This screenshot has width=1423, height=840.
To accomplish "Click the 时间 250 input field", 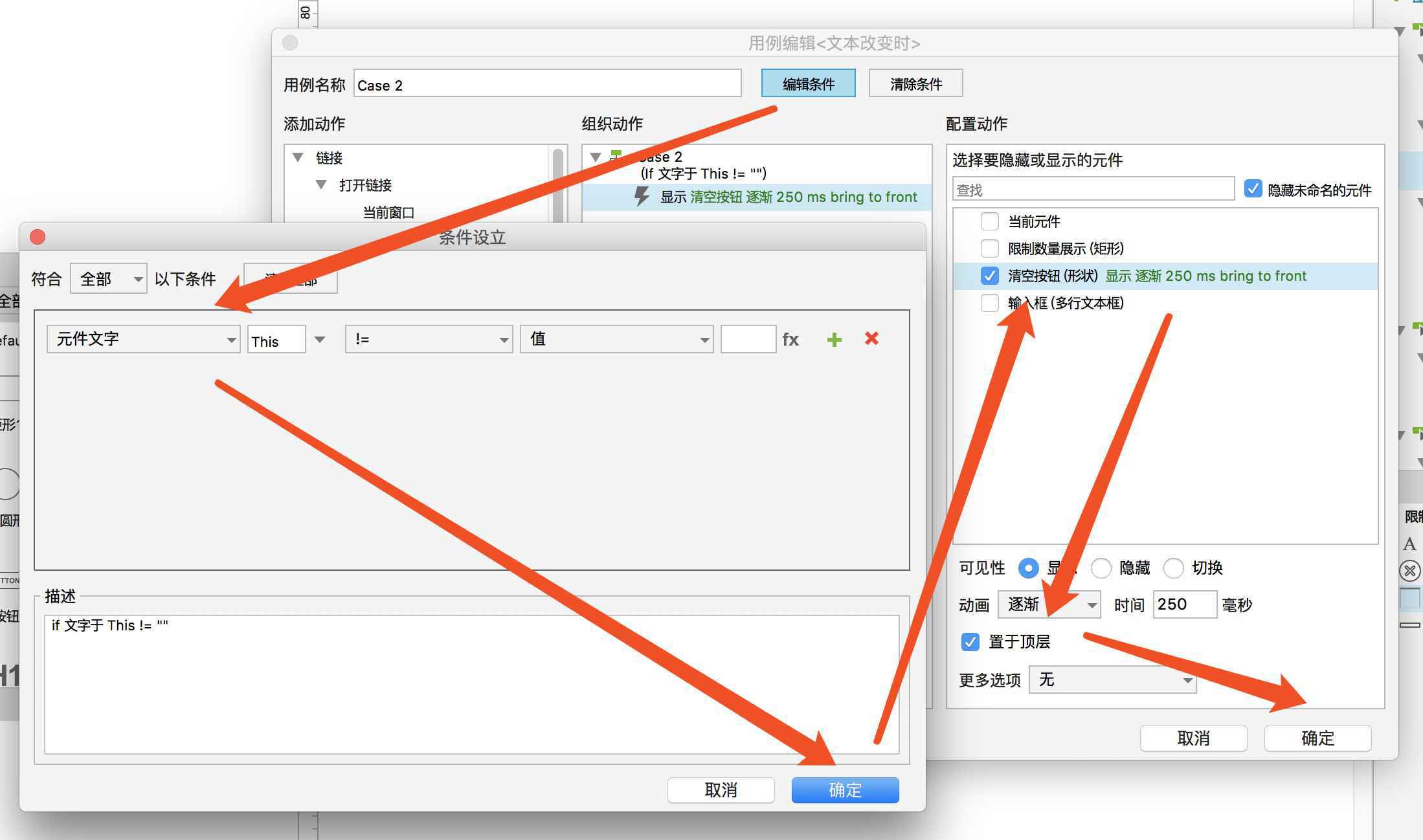I will pos(1184,604).
